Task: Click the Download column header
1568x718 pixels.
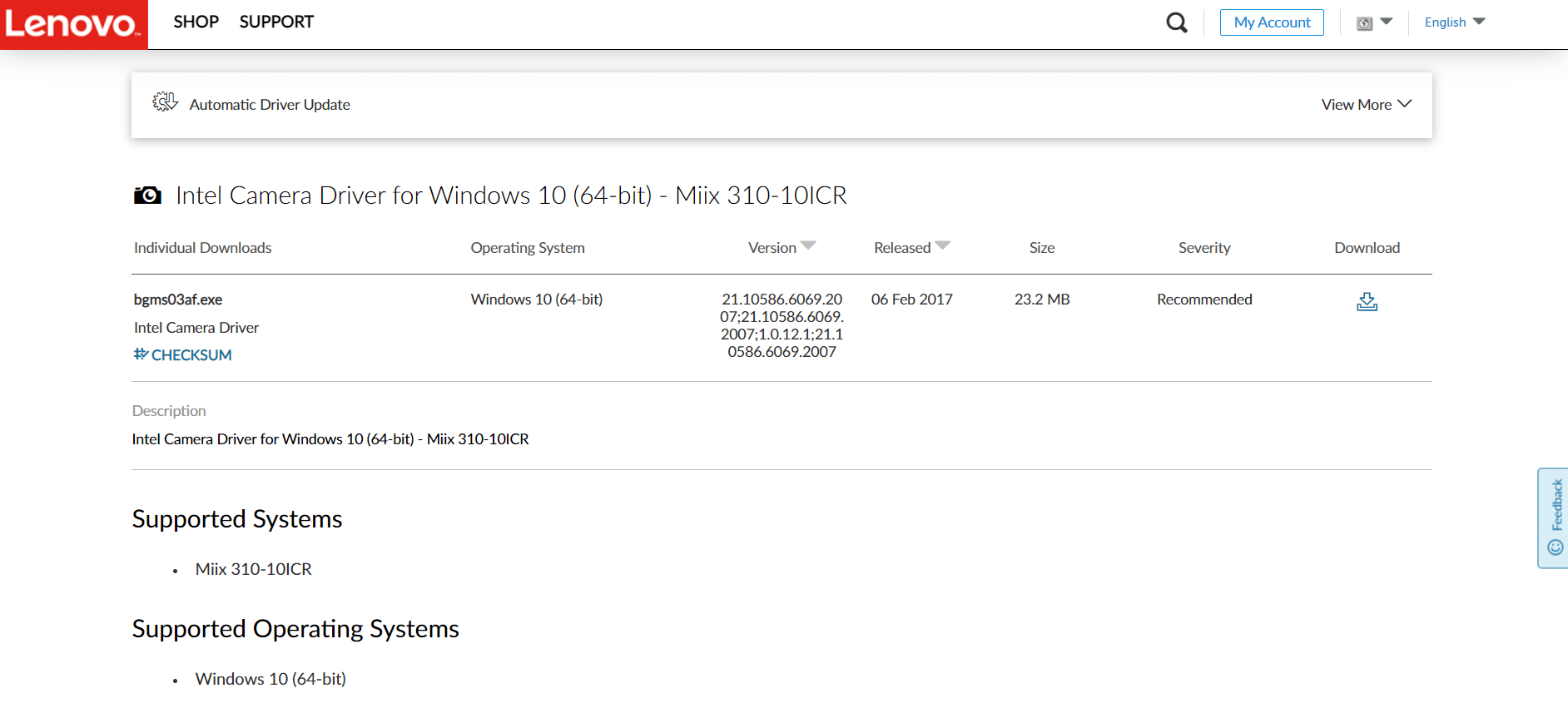Action: [1367, 248]
